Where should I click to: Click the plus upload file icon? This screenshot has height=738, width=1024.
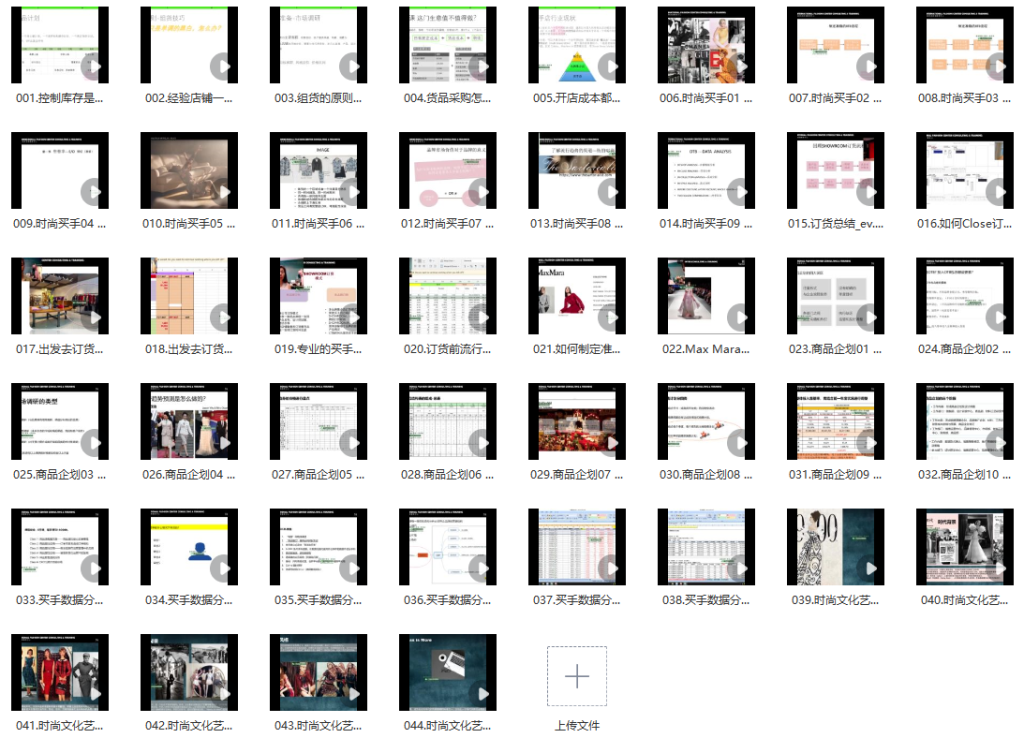[x=577, y=676]
